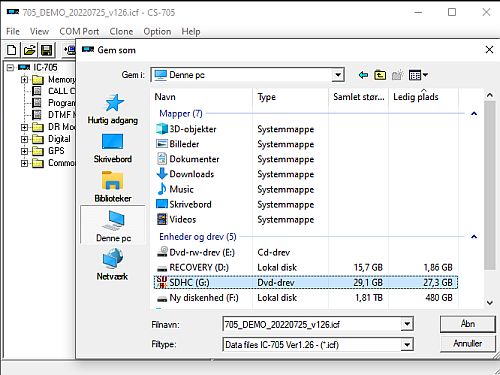
Task: Sort by the Ledig plads column header
Action: click(x=423, y=97)
